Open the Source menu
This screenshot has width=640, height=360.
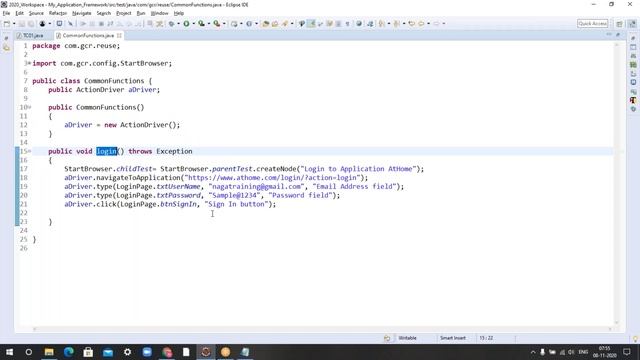36,13
